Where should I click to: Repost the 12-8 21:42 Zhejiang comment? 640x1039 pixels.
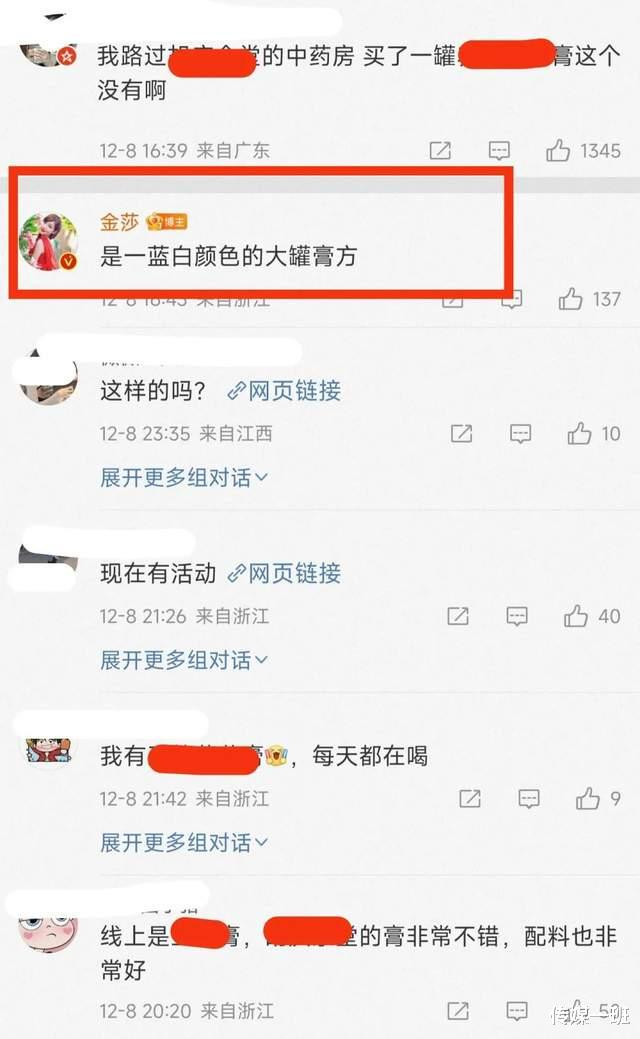click(470, 798)
